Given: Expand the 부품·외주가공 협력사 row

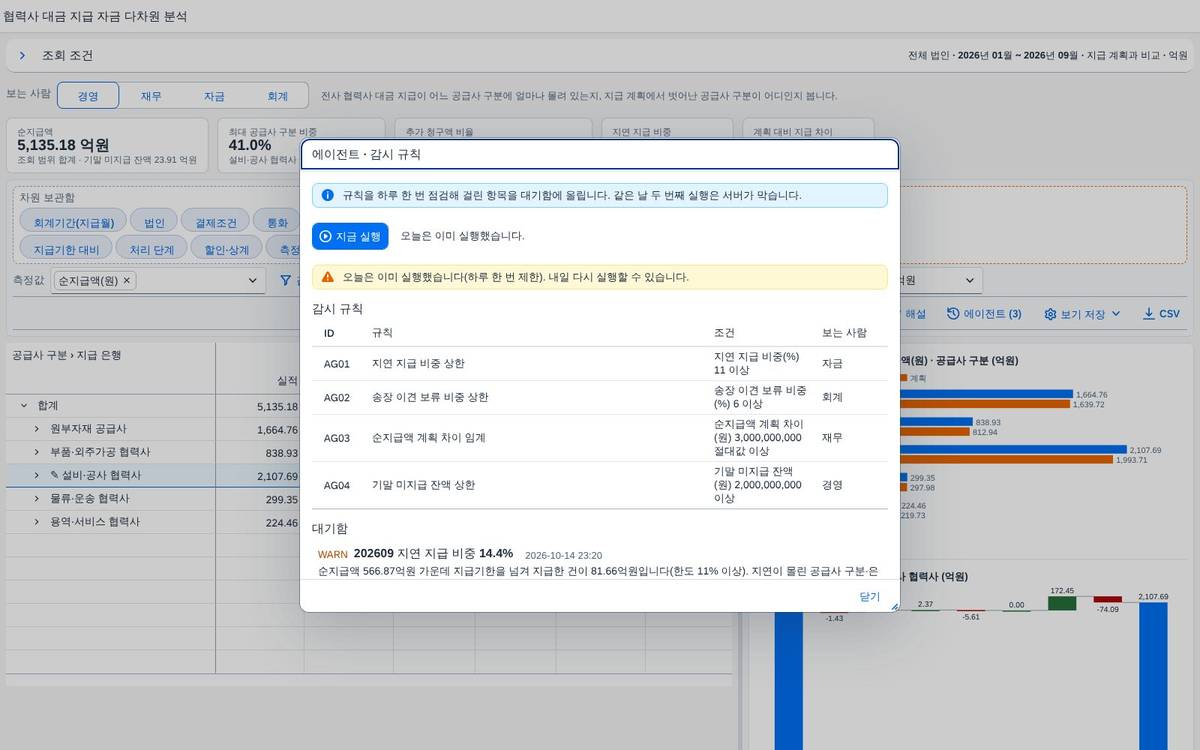Looking at the screenshot, I should [x=37, y=452].
